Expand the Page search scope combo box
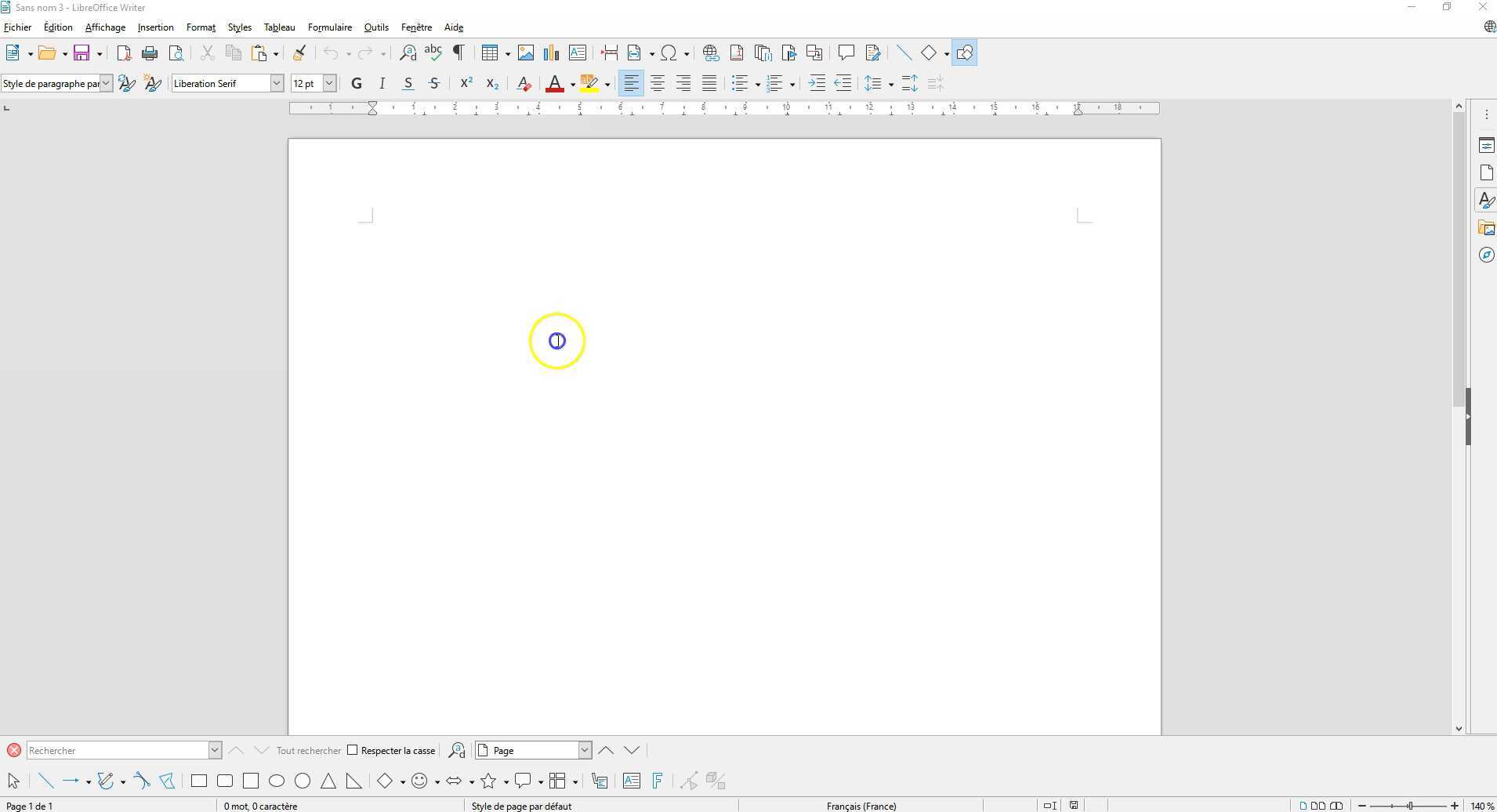Screen dimensions: 1497x812 coord(585,750)
